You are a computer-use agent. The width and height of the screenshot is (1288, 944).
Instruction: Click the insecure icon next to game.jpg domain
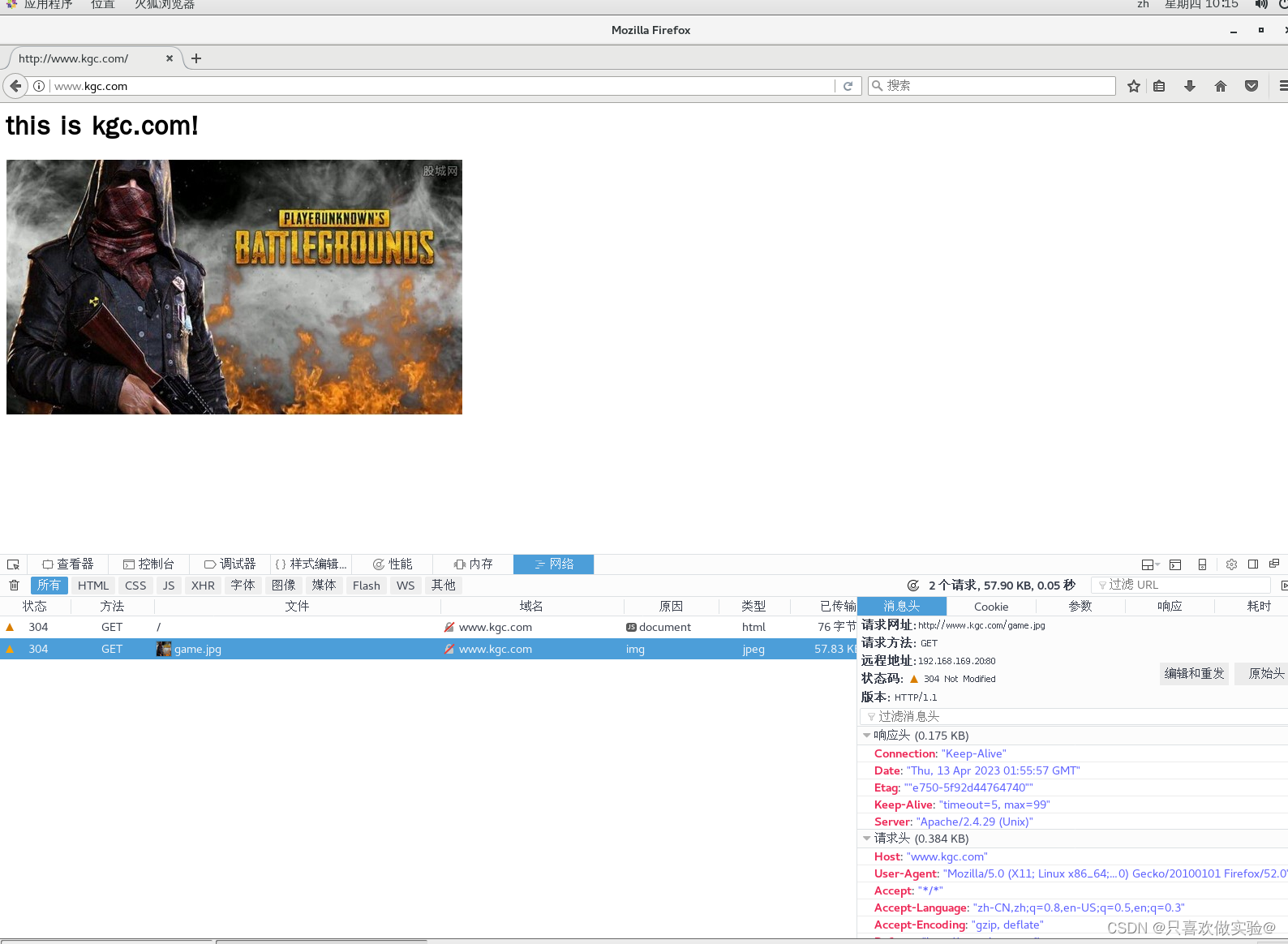[x=449, y=649]
